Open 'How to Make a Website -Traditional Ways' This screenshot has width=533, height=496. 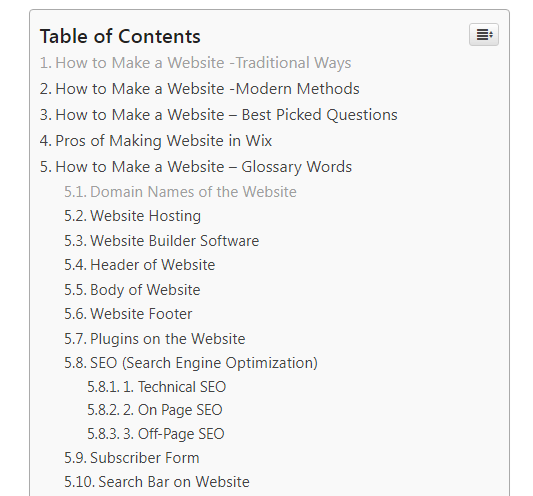(x=195, y=63)
